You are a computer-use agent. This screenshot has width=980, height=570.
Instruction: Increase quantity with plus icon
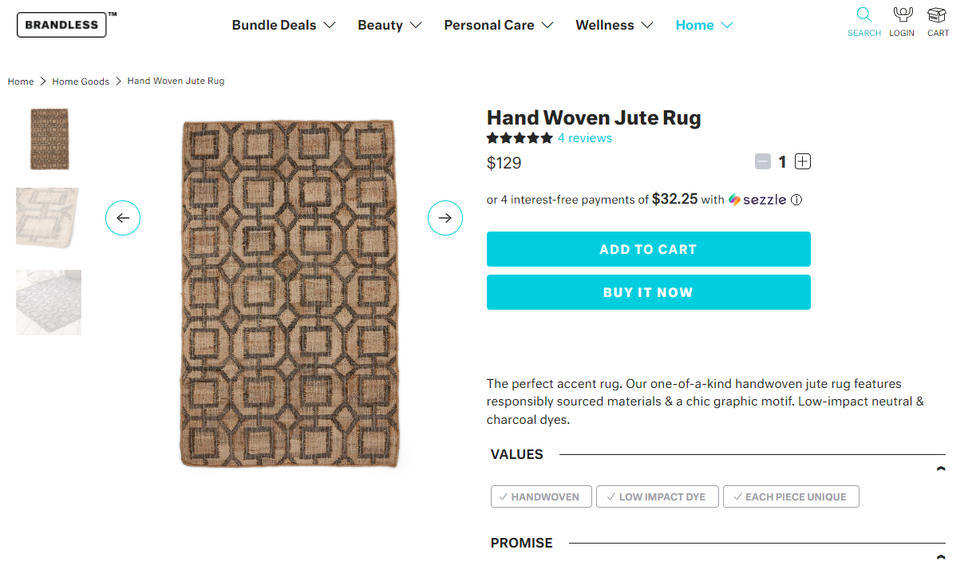click(x=803, y=162)
